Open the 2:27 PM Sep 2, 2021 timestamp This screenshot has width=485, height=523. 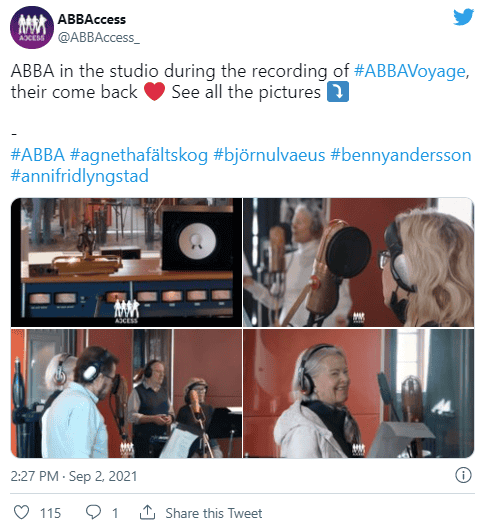point(74,476)
